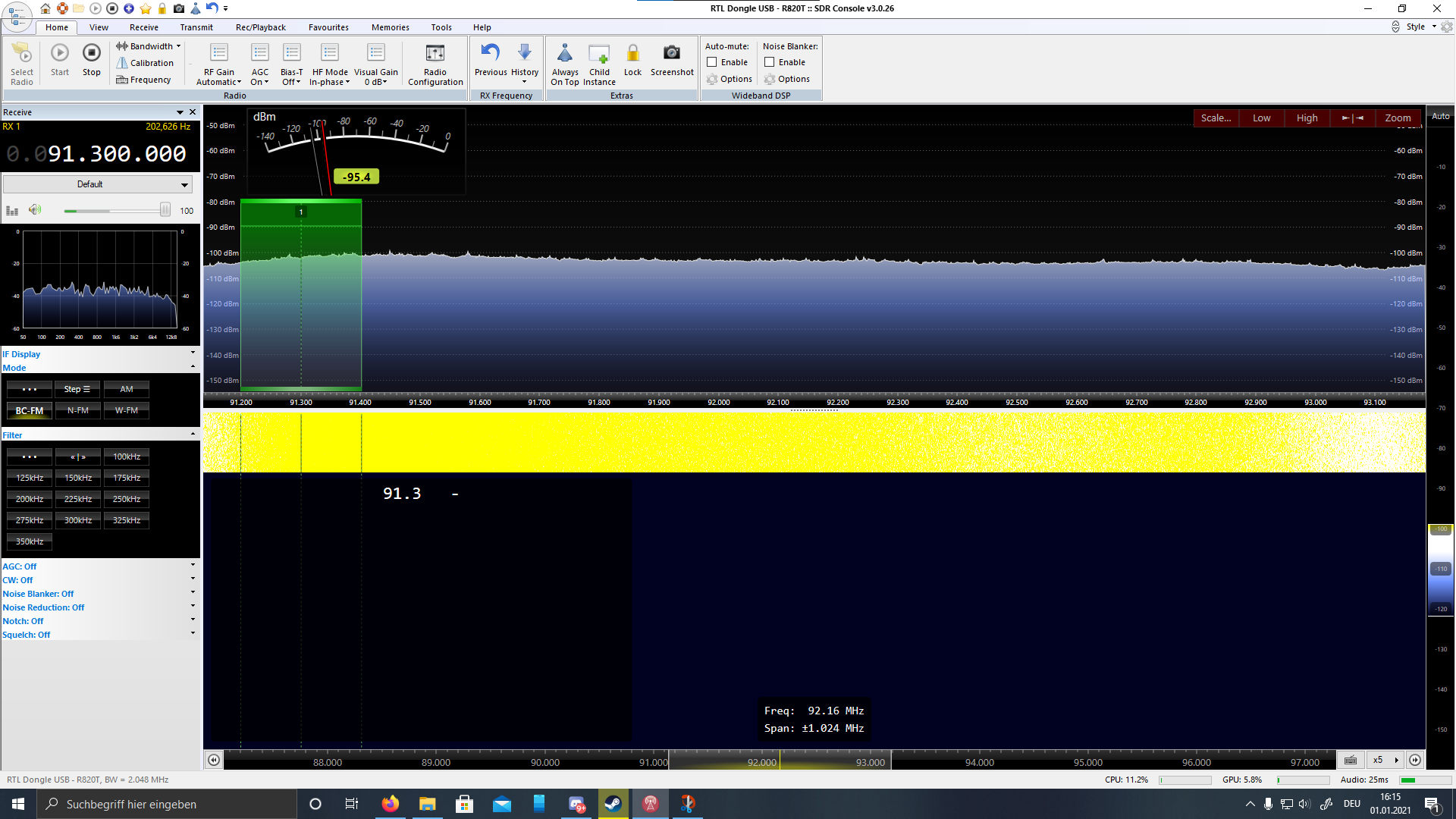Image resolution: width=1456 pixels, height=819 pixels.
Task: Mute audio with the speaker icon
Action: point(35,210)
